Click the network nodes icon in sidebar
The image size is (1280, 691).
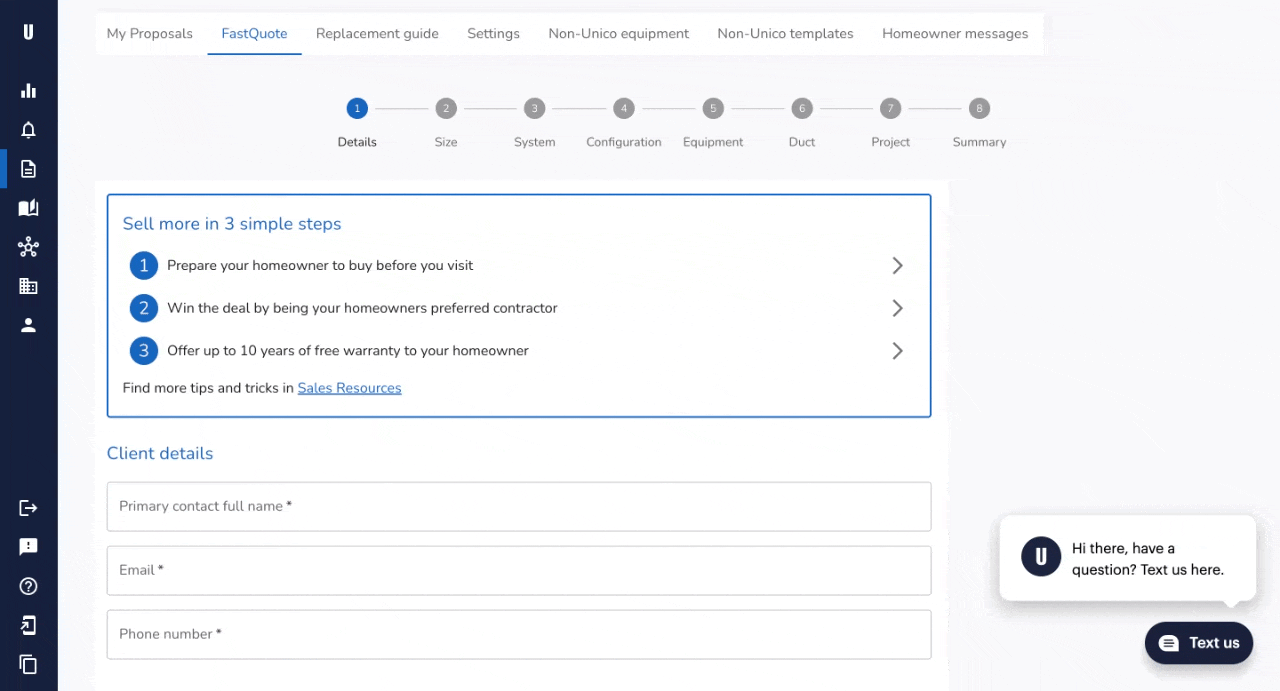pyautogui.click(x=29, y=246)
